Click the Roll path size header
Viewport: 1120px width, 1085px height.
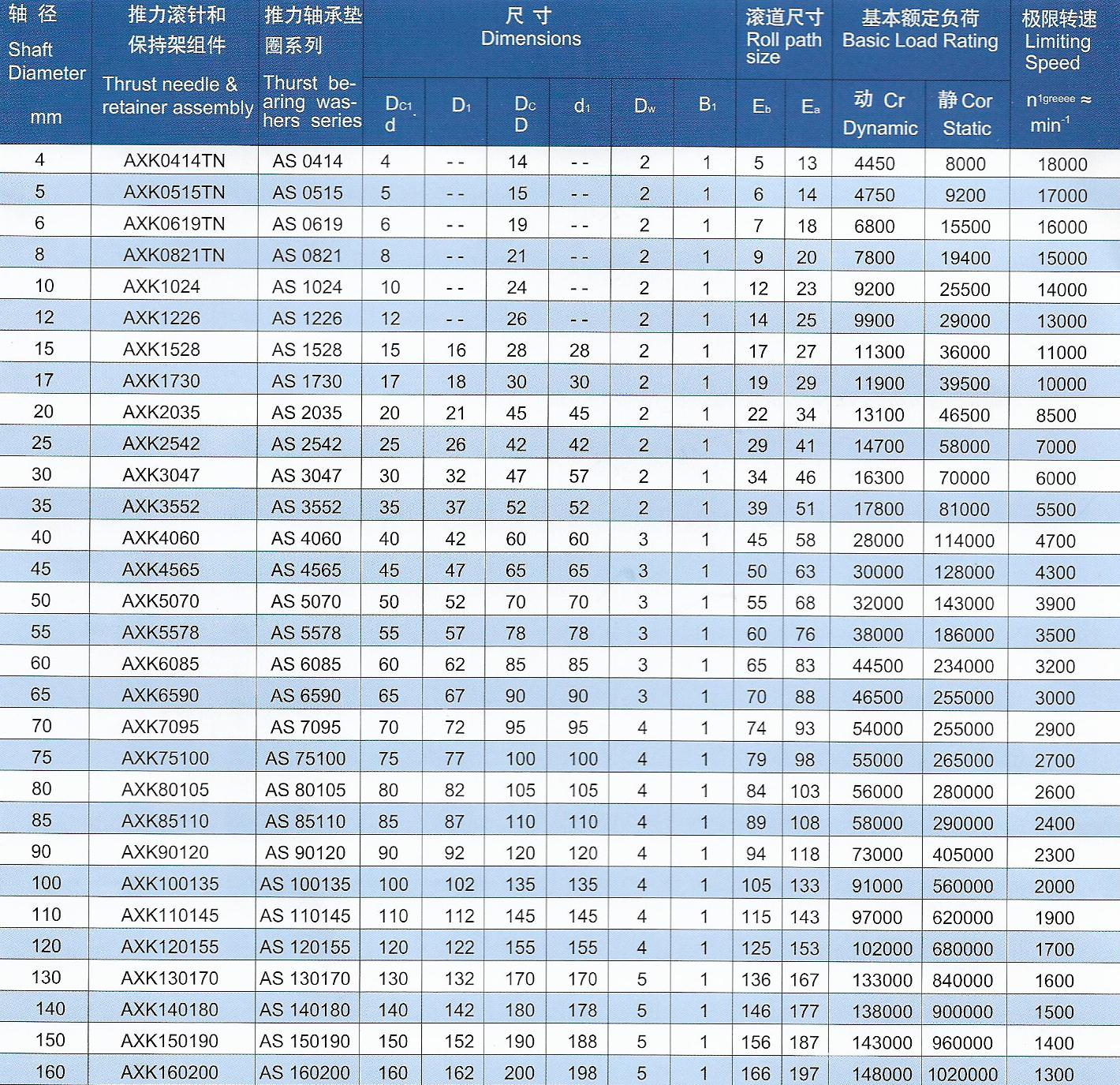(783, 38)
